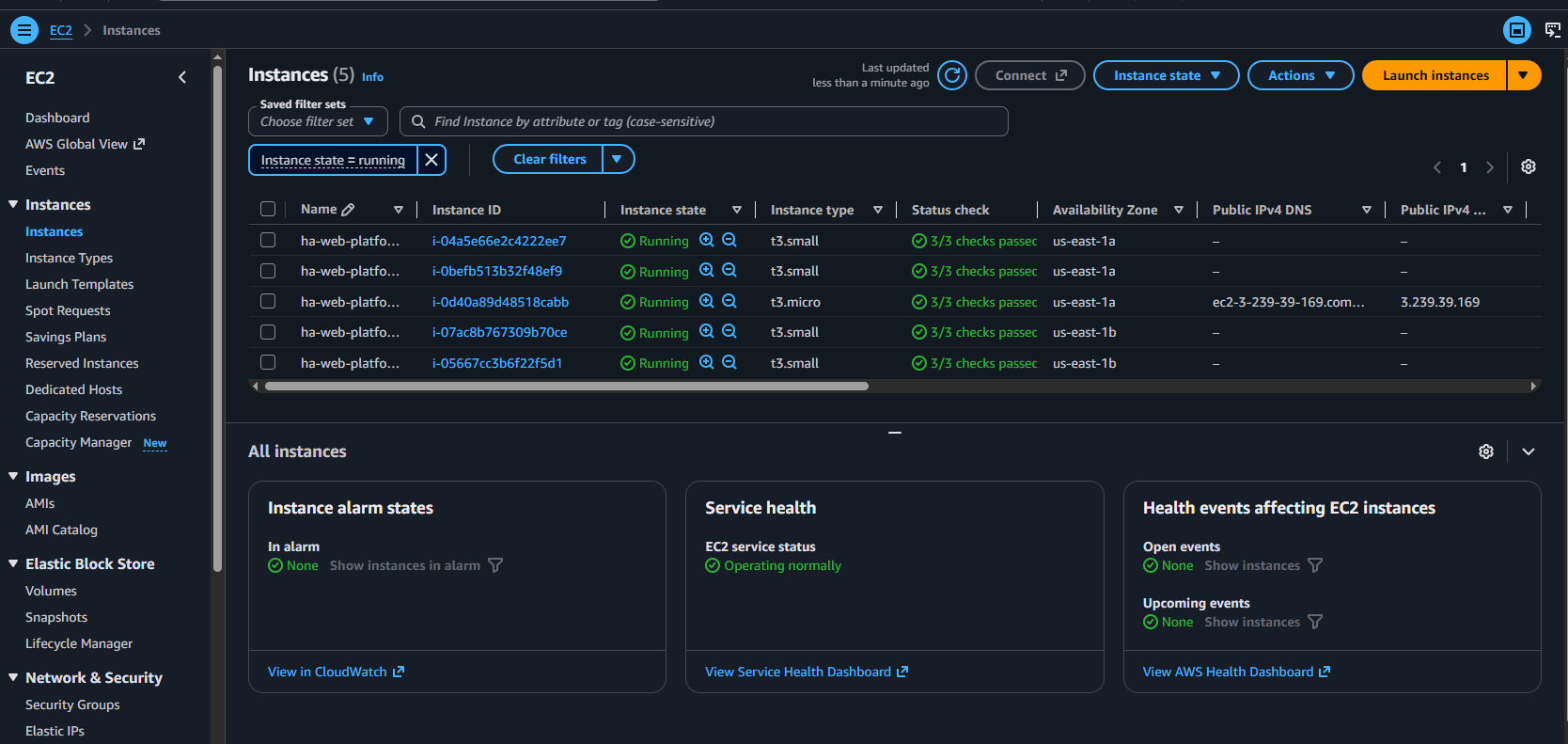This screenshot has height=744, width=1568.
Task: Open Volumes in the sidebar
Action: click(x=51, y=591)
